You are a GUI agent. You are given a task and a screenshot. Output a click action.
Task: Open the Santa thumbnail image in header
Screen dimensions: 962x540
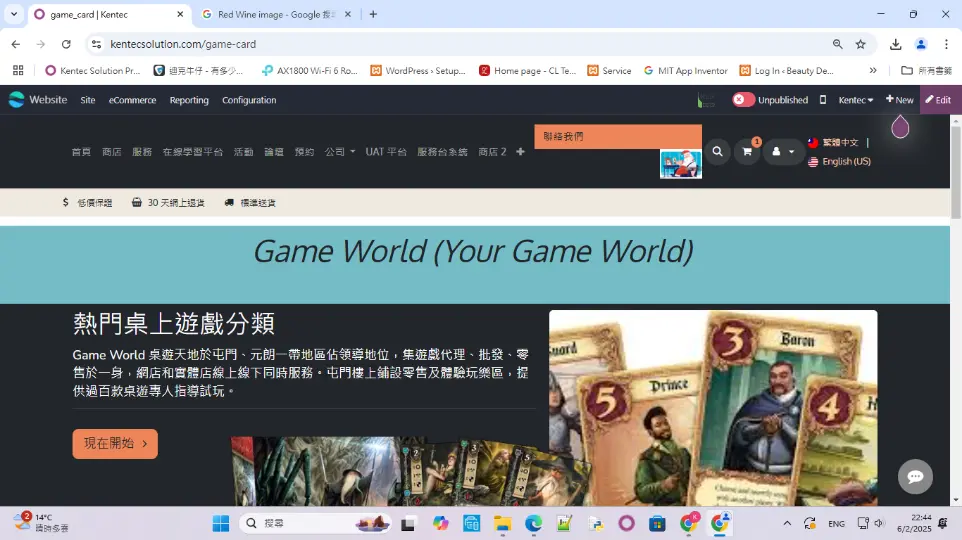pos(680,164)
